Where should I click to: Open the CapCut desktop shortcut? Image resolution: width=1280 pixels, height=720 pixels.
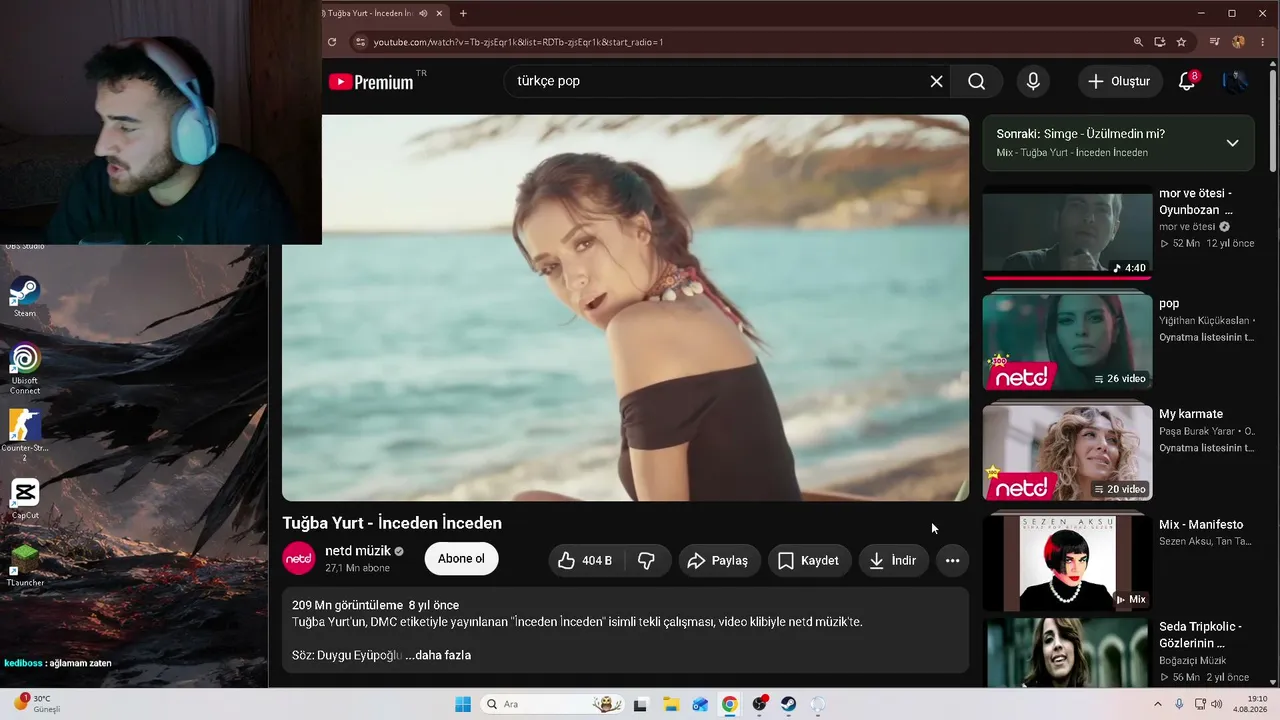(25, 498)
